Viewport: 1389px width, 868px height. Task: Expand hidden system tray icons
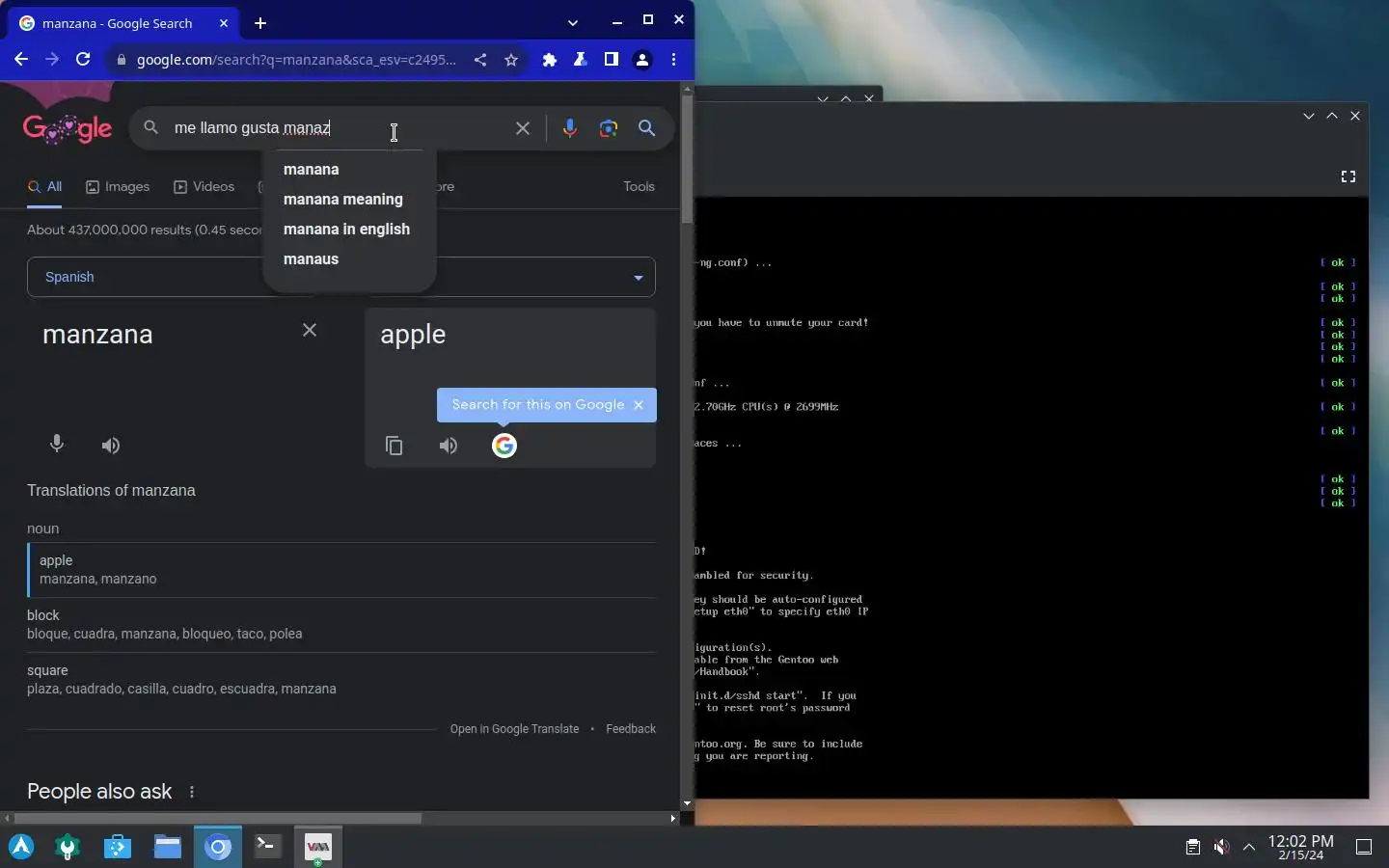coord(1249,847)
